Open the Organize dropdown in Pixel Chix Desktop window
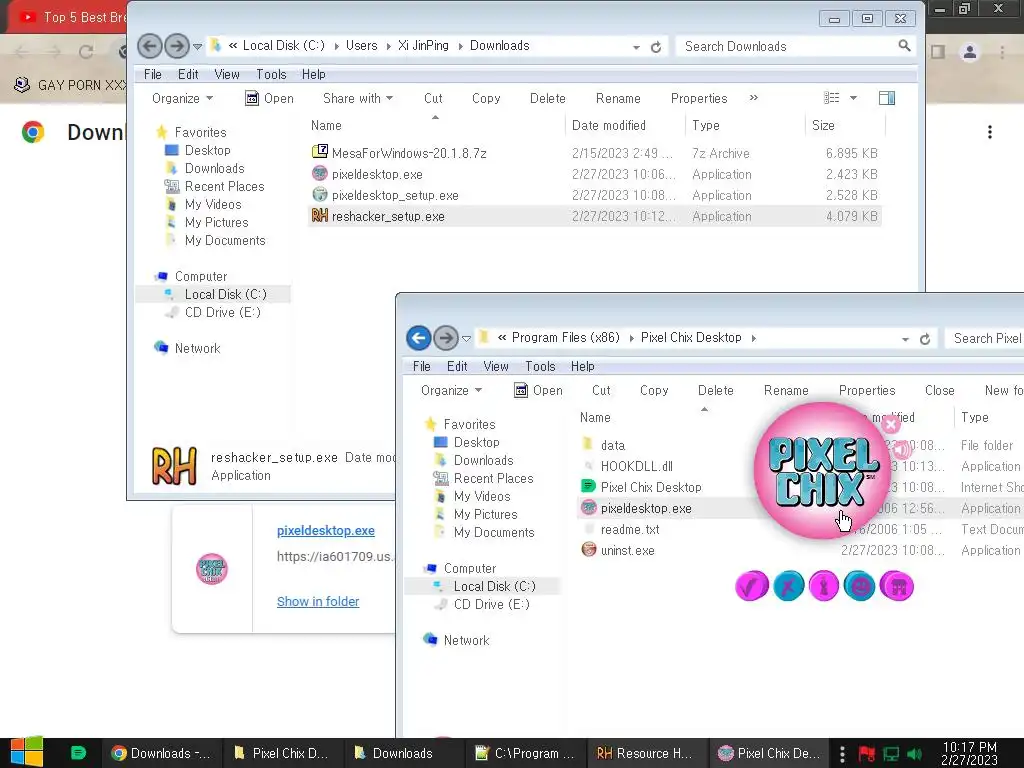Viewport: 1024px width, 768px height. click(451, 391)
